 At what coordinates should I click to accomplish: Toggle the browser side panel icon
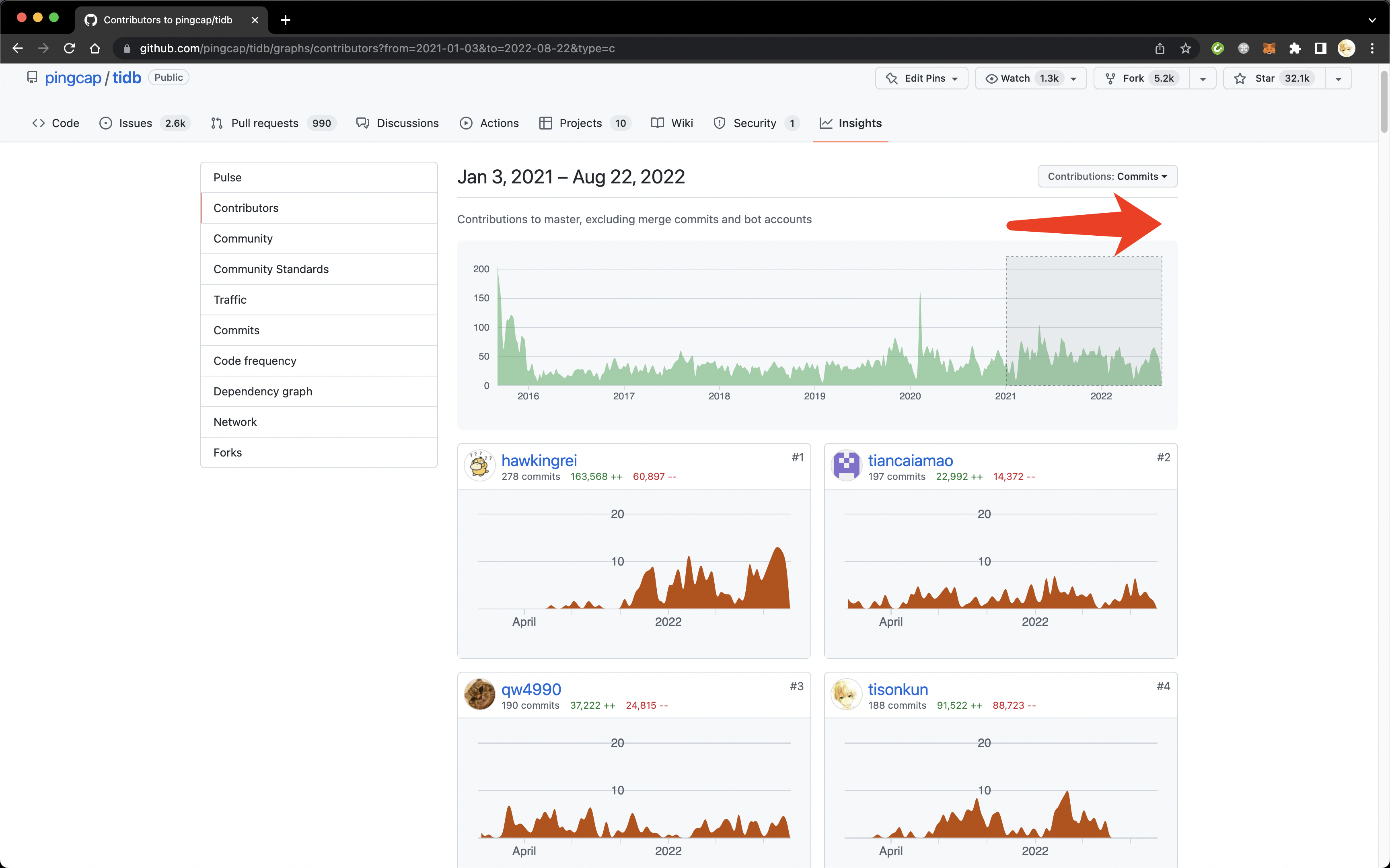(x=1320, y=48)
